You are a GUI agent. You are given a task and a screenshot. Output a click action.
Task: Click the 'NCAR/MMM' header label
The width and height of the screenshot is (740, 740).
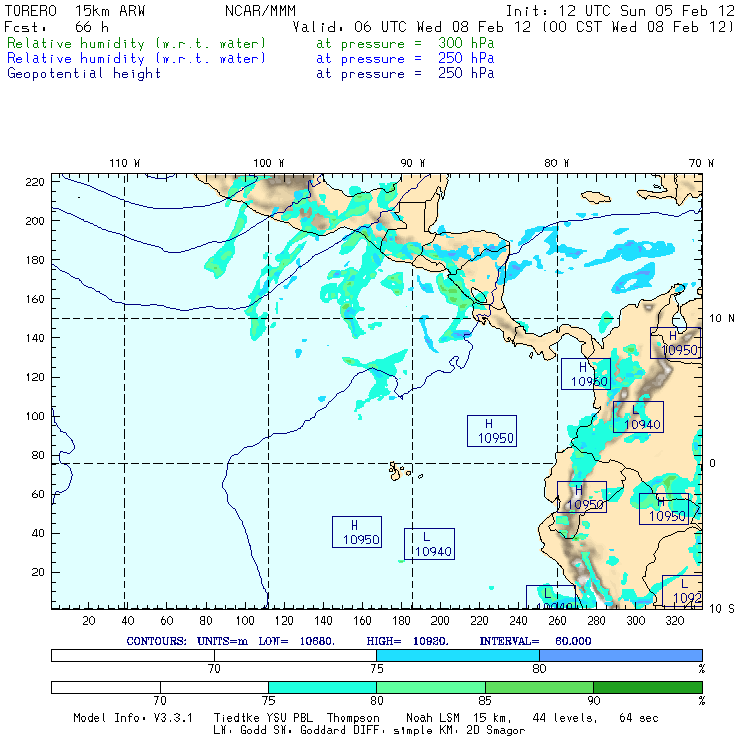(260, 11)
